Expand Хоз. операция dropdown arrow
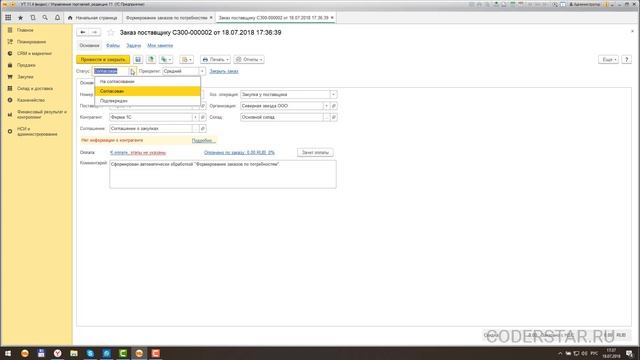 333,95
